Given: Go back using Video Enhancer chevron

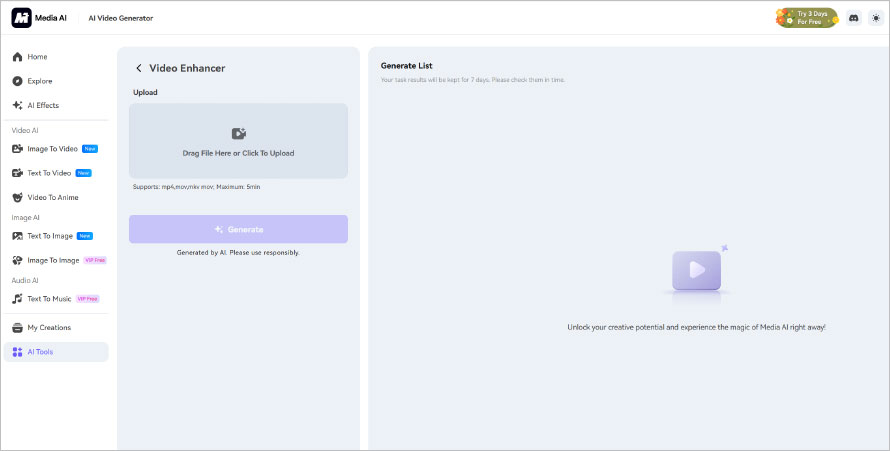Looking at the screenshot, I should [x=139, y=68].
